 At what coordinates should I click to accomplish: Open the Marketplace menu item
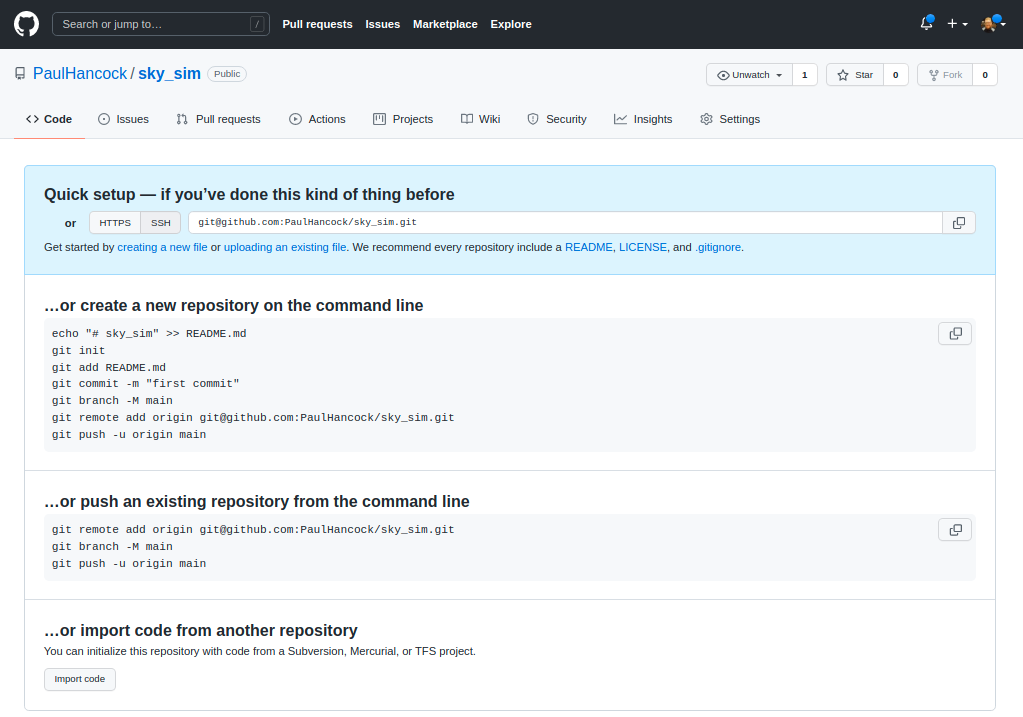445,24
